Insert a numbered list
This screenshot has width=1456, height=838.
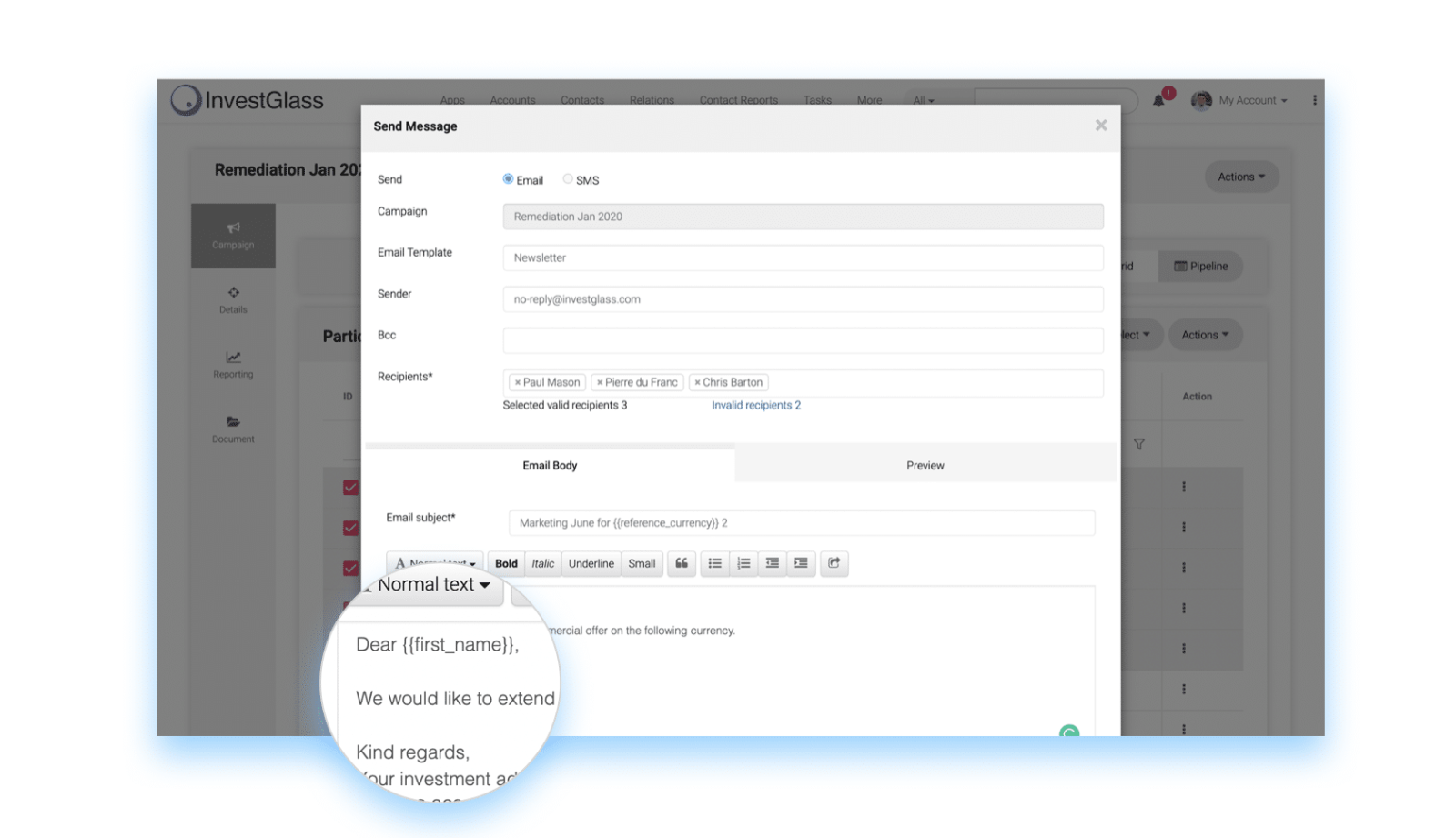[743, 564]
